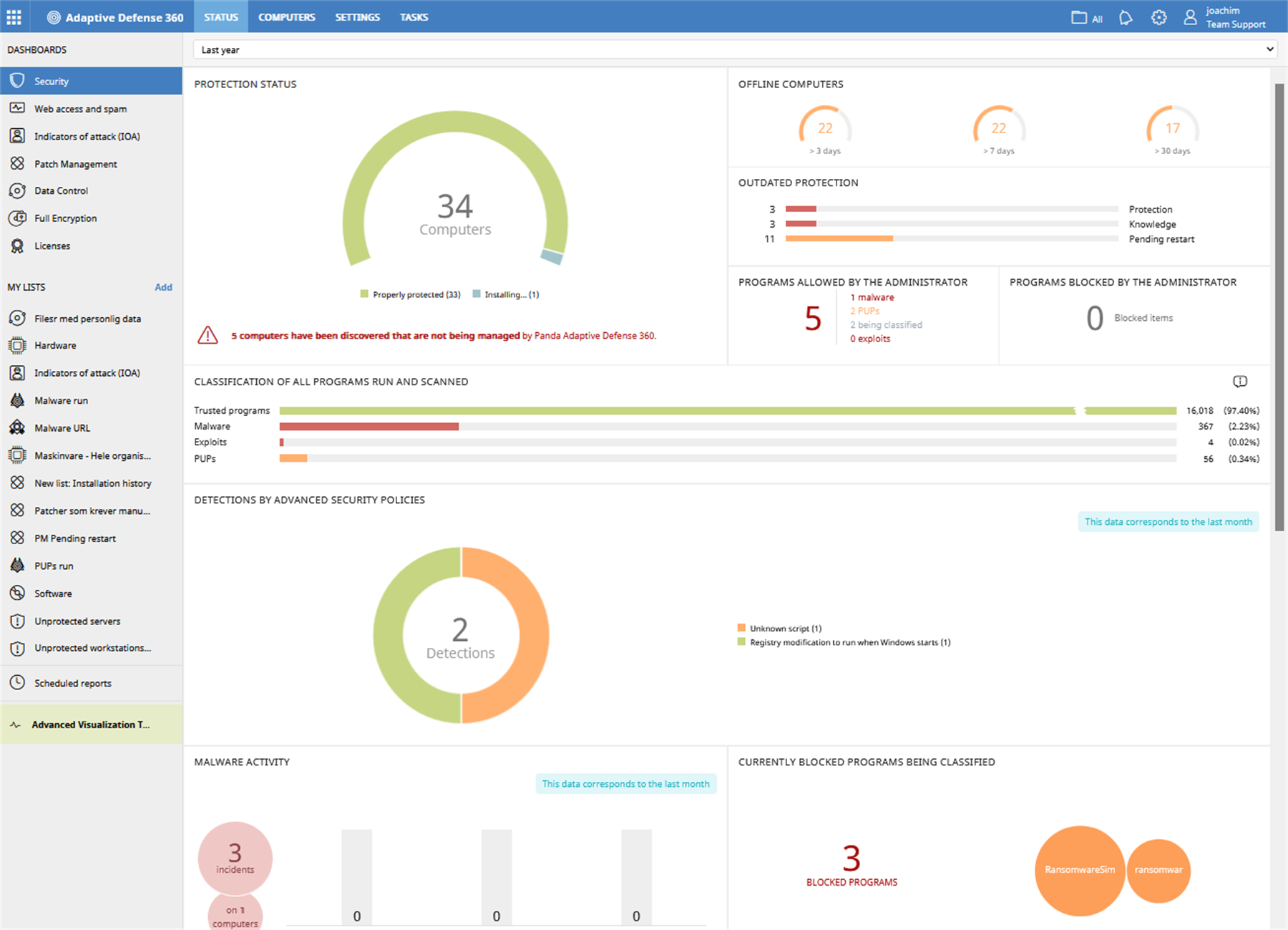Click the Malware URL icon
Screen dimensions: 1288x930
click(18, 427)
